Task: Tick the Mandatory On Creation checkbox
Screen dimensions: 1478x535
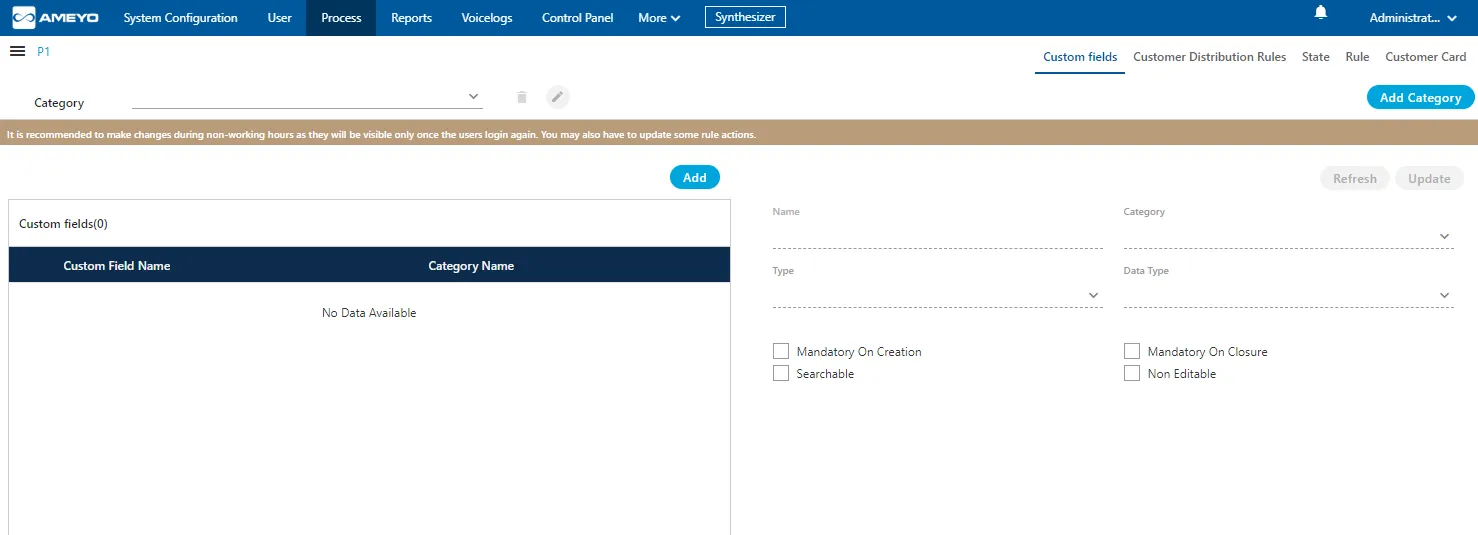Action: 781,351
